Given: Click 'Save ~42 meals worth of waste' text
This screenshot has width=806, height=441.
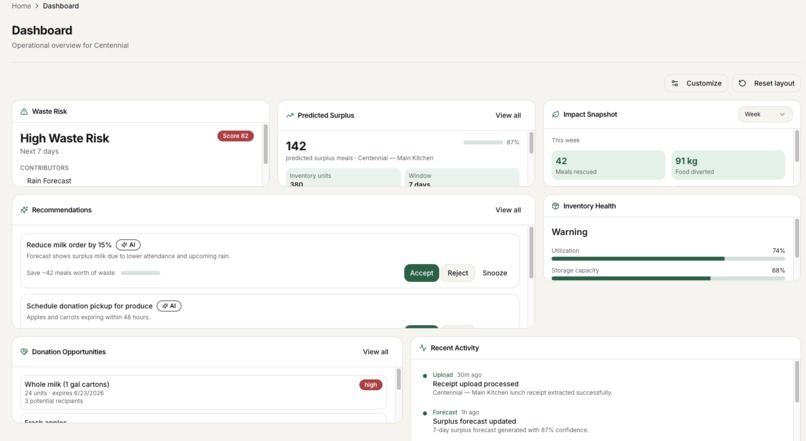Looking at the screenshot, I should pyautogui.click(x=70, y=273).
